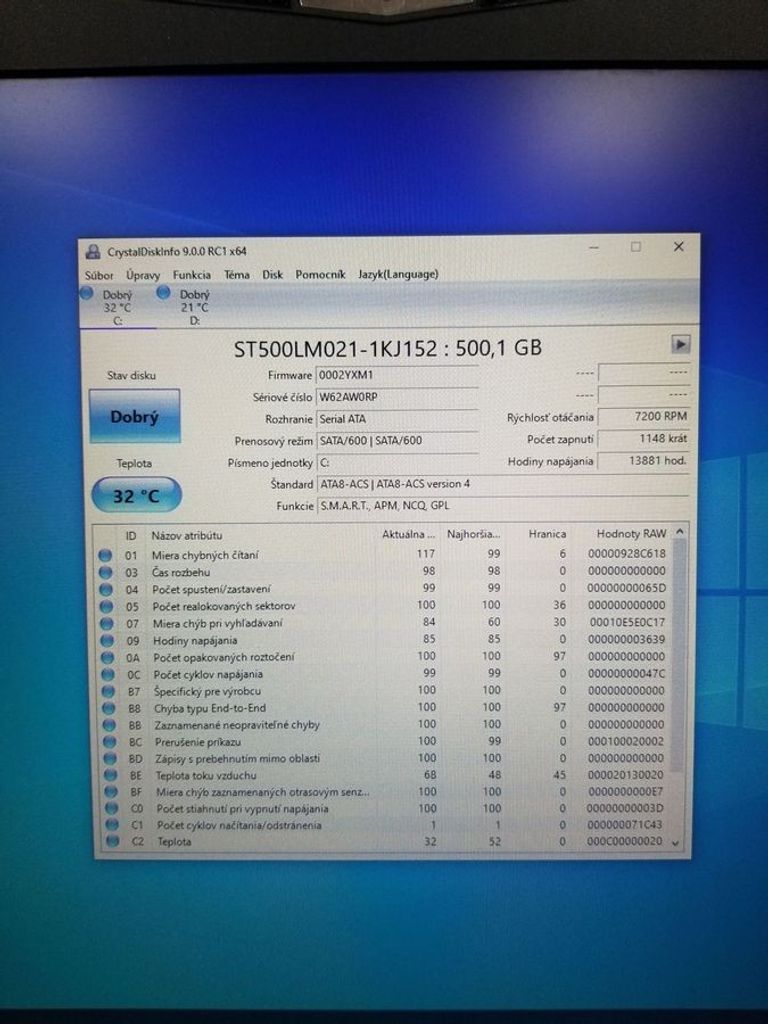The width and height of the screenshot is (768, 1024).
Task: Click RAW value 000000003639
Action: coord(626,639)
